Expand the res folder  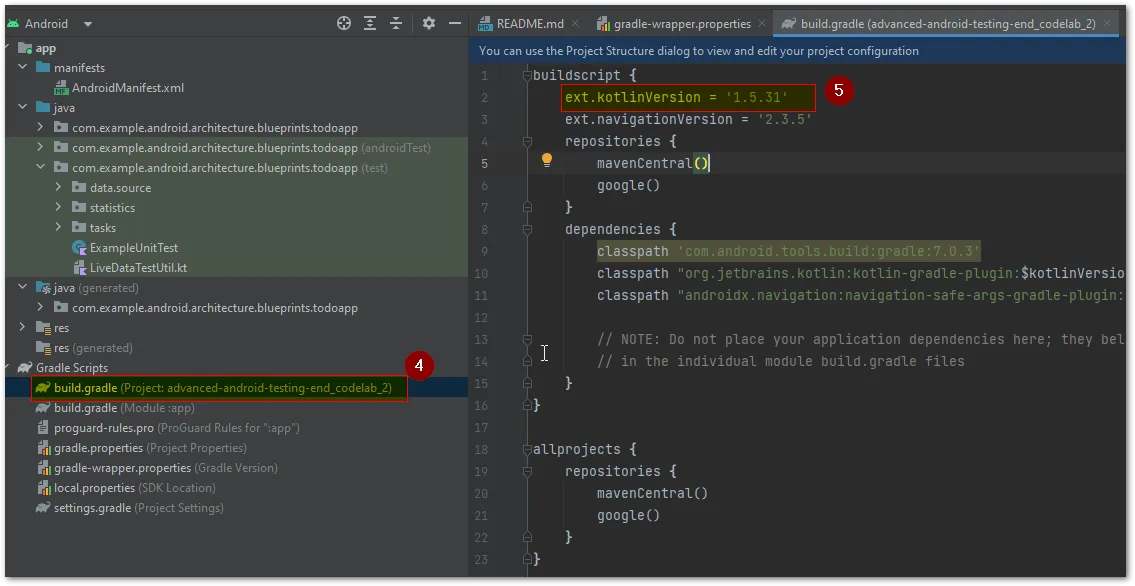click(x=23, y=328)
